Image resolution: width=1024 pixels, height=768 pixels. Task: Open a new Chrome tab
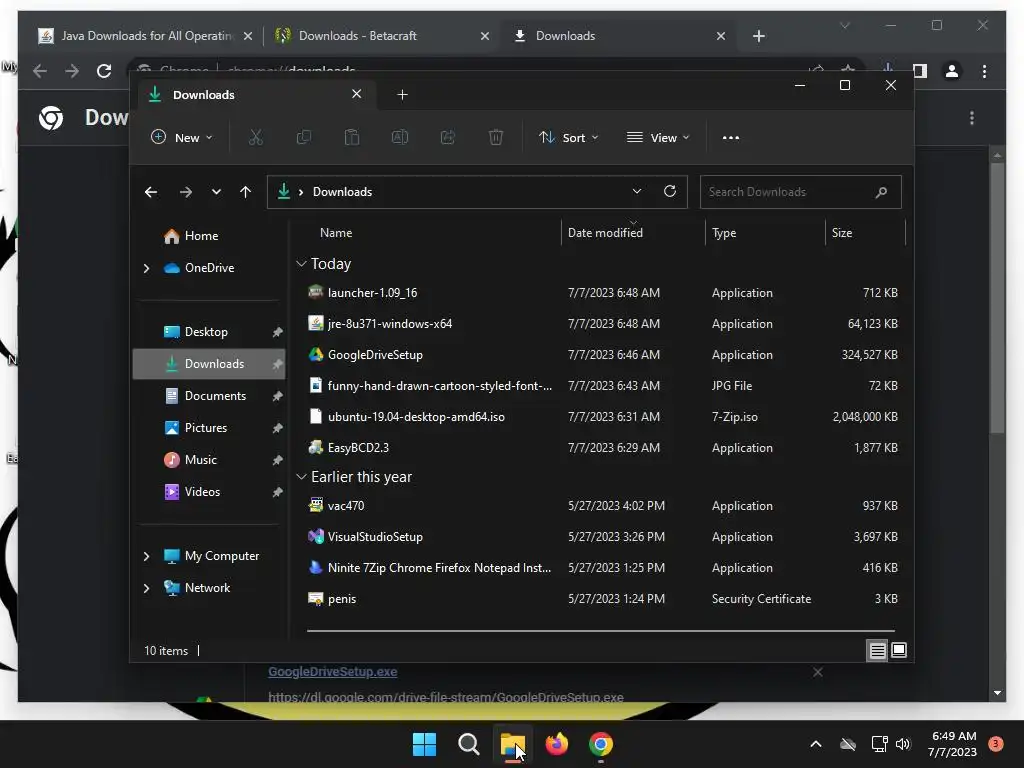[758, 36]
